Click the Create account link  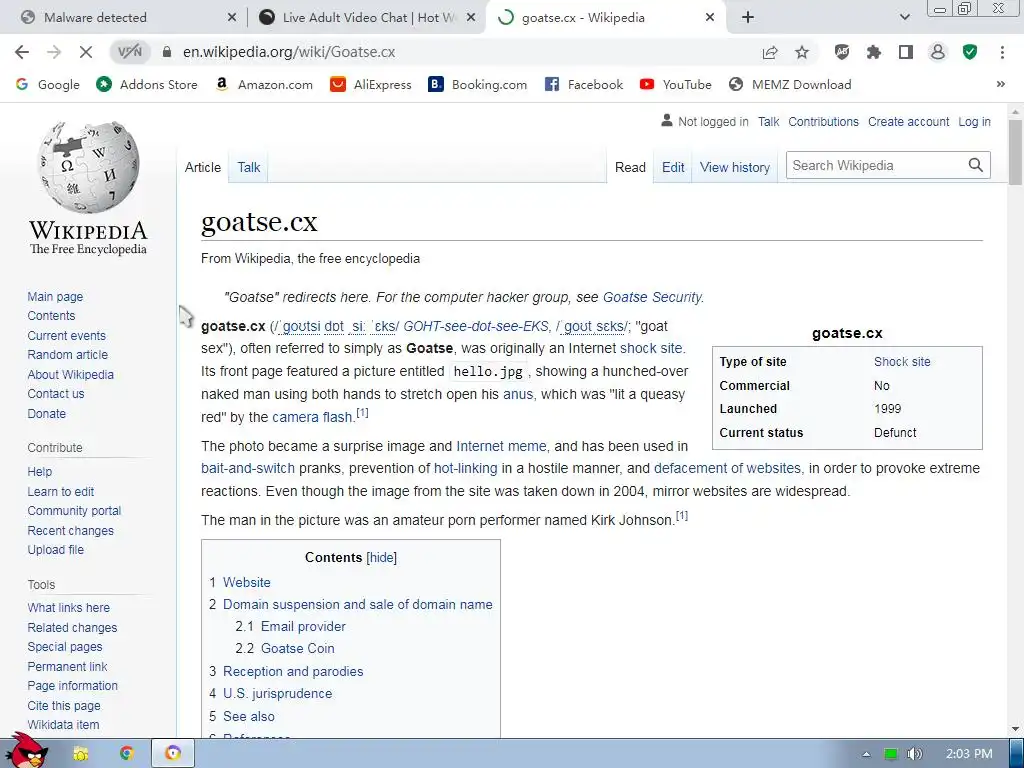908,121
